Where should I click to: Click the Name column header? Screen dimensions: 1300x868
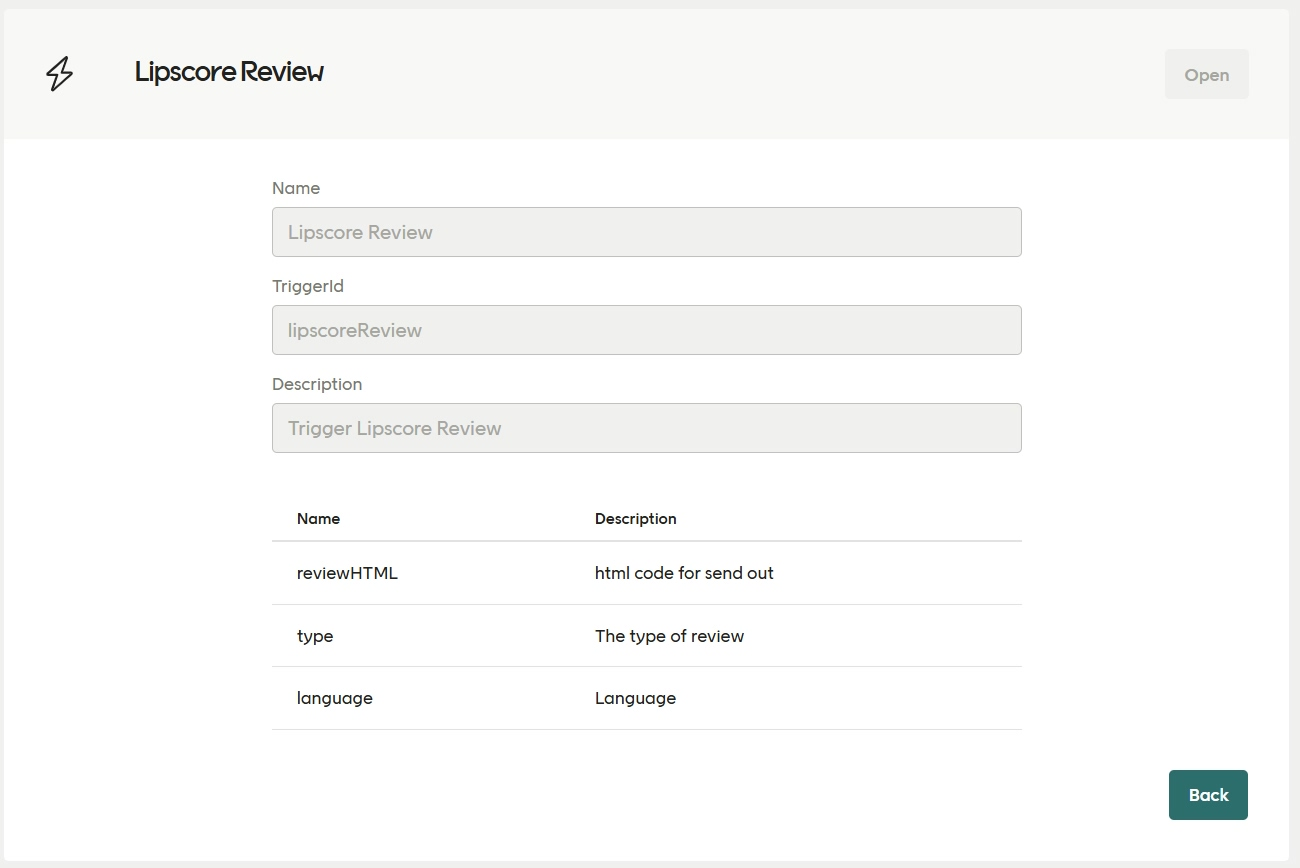tap(318, 518)
